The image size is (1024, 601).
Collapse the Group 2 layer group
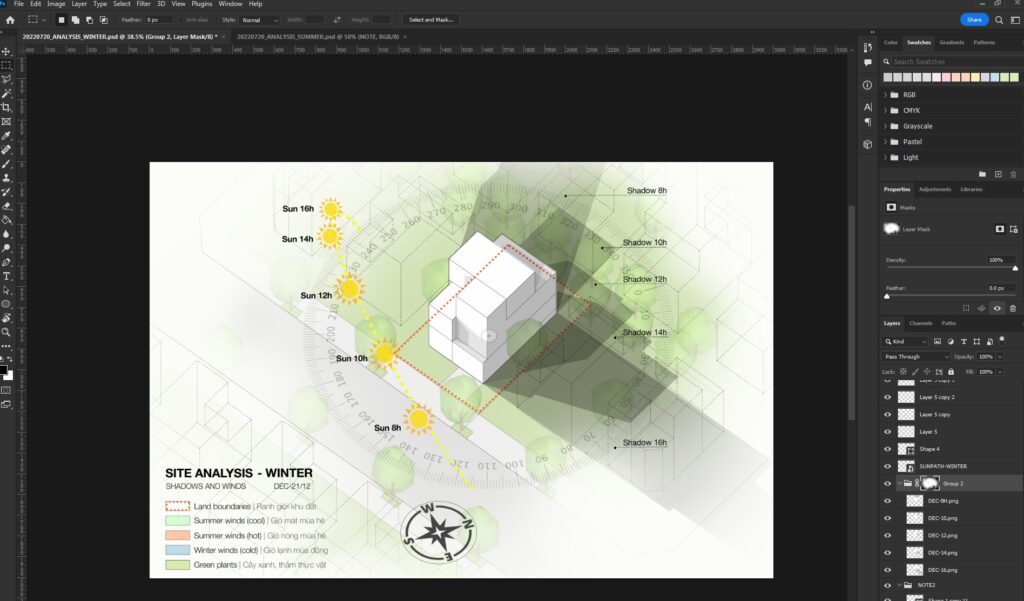(898, 483)
